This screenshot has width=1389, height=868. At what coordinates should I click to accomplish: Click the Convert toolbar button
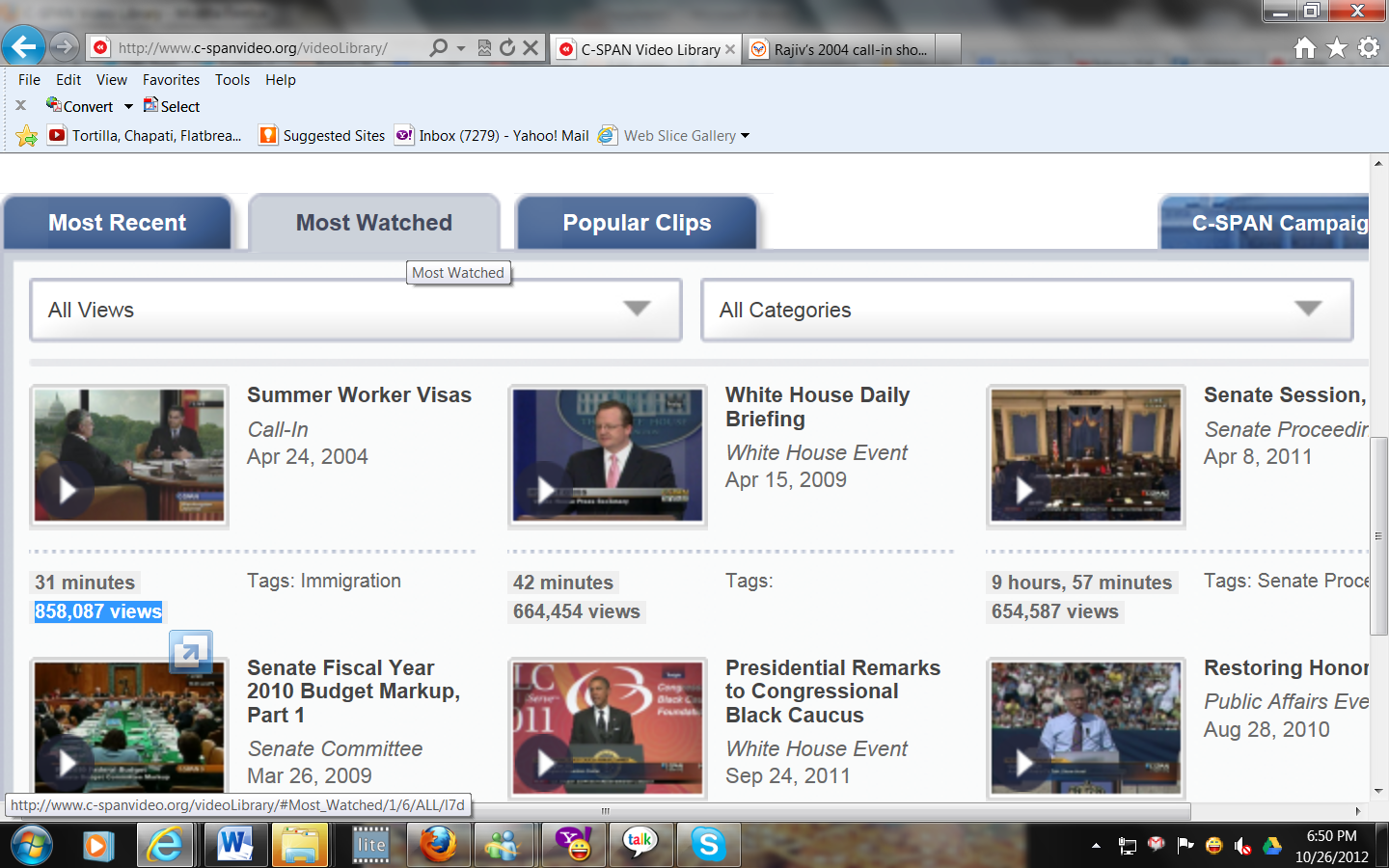coord(80,106)
